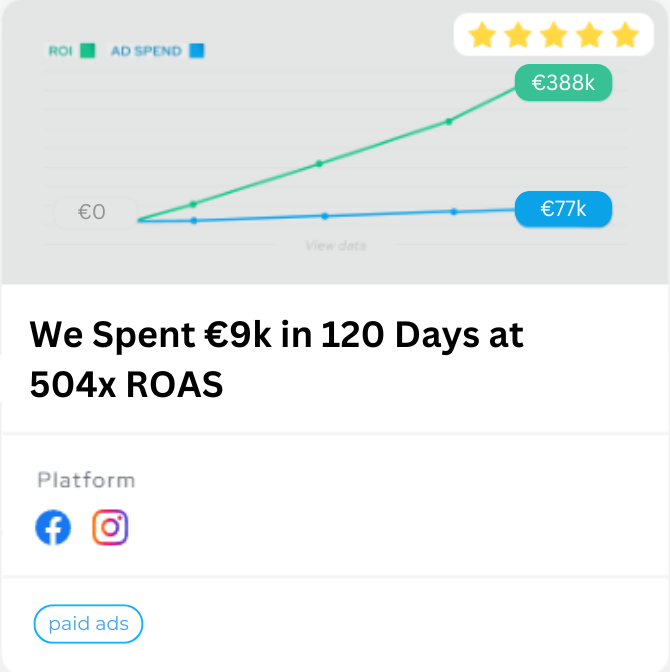This screenshot has width=670, height=672.
Task: Click the blue AD SPEND legend swatch
Action: (197, 51)
